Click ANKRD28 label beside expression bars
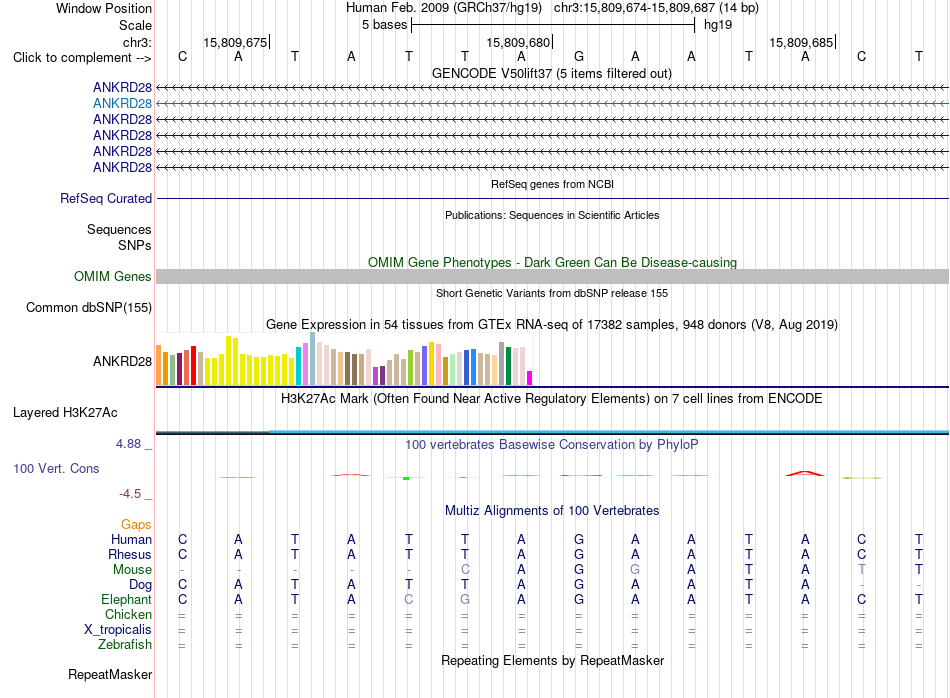The height and width of the screenshot is (698, 950). pyautogui.click(x=122, y=362)
